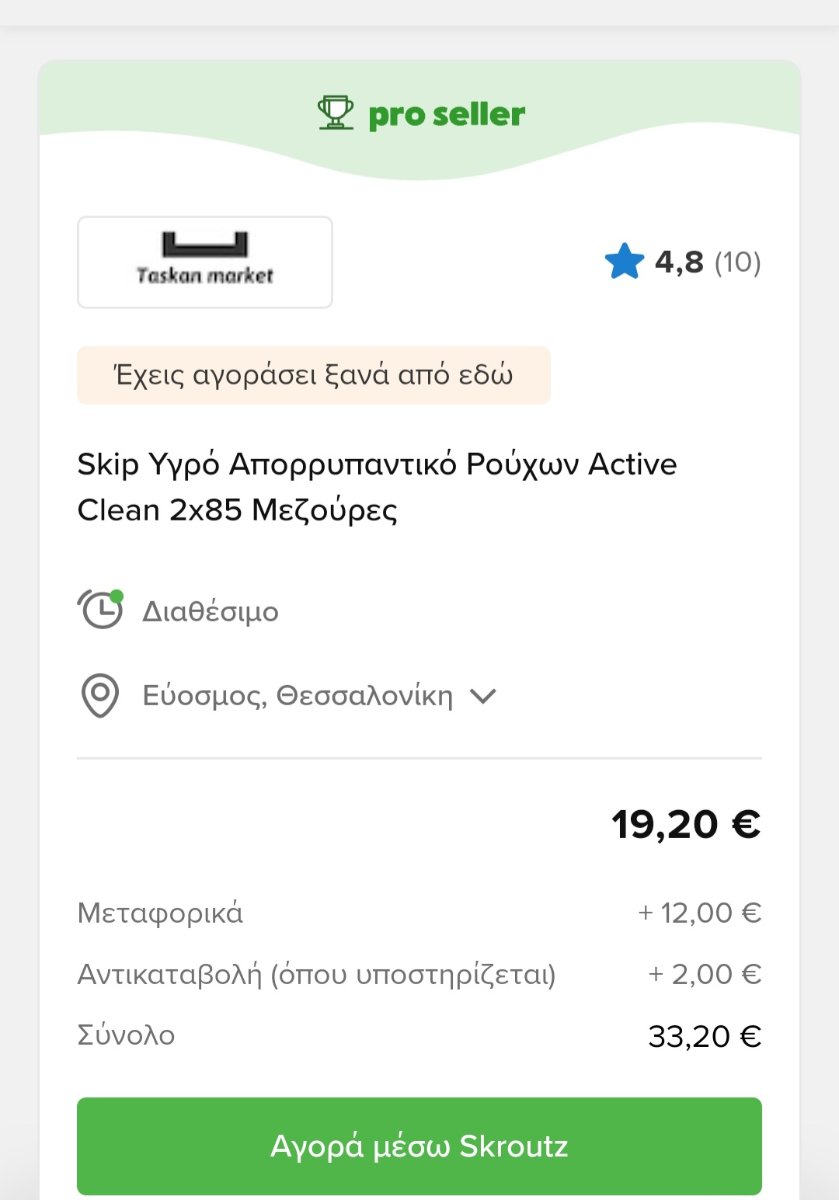
Task: Click the + 12,00 € shipping amount
Action: [x=700, y=913]
